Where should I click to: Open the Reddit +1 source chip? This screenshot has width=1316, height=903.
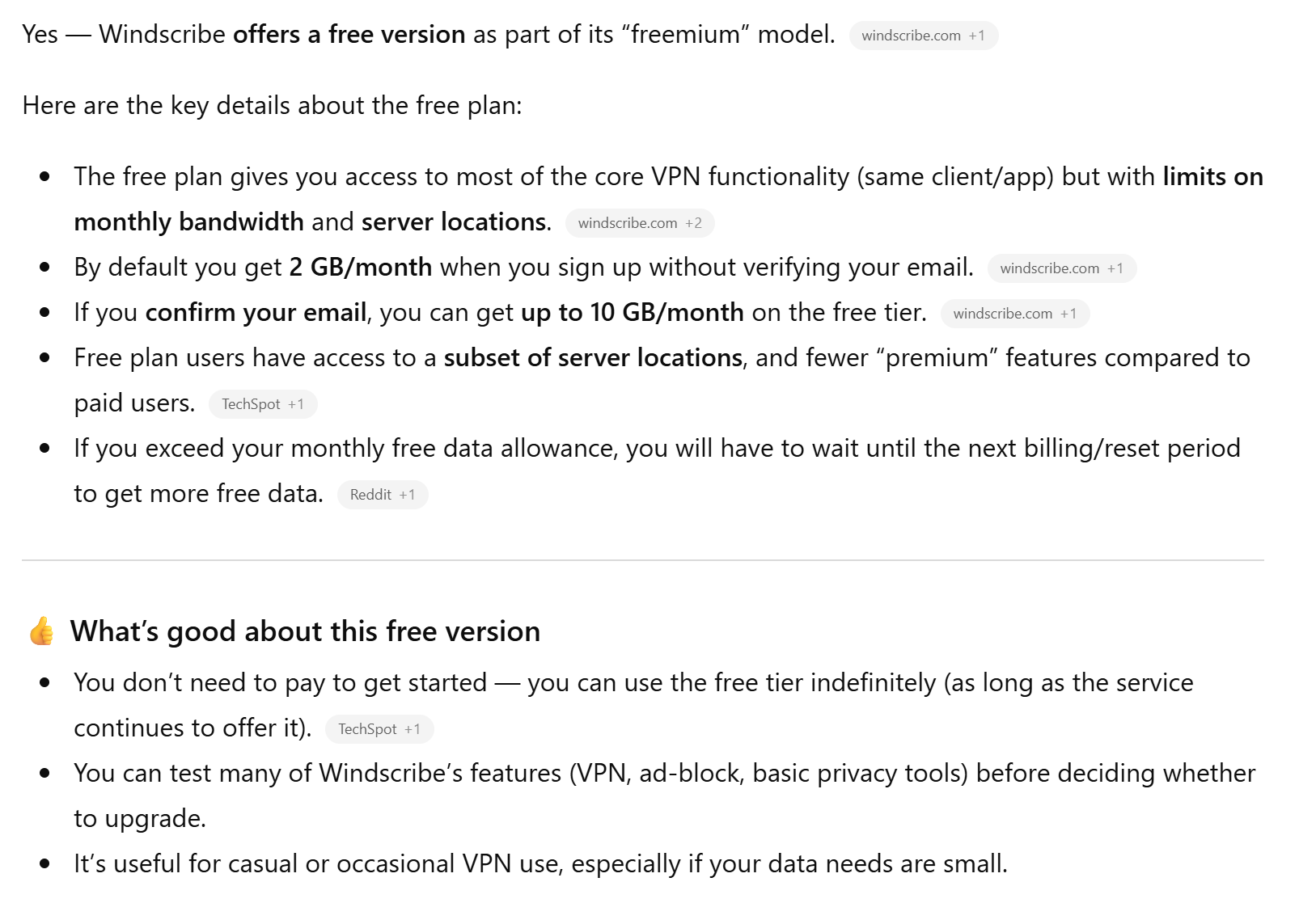(382, 495)
